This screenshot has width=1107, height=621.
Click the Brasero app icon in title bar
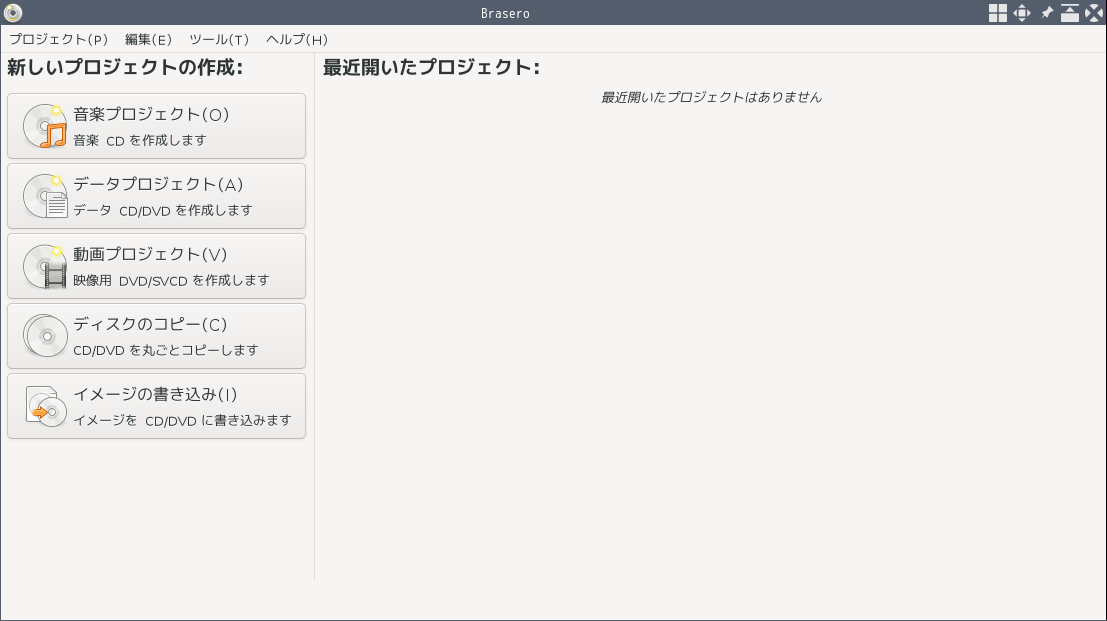[x=13, y=13]
